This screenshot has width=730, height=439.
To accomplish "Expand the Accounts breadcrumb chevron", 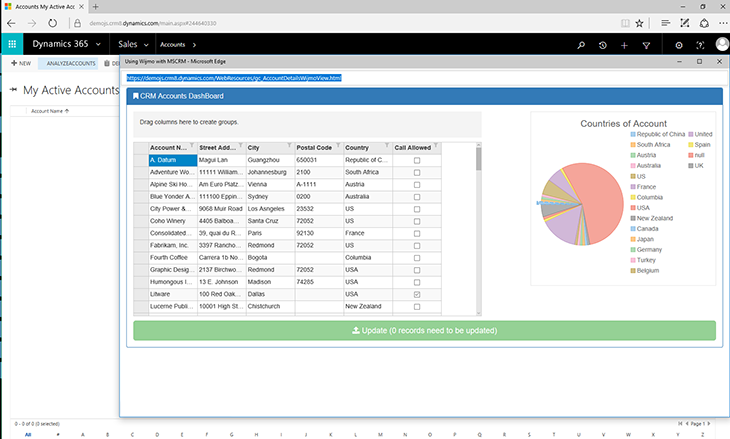I will [x=194, y=45].
